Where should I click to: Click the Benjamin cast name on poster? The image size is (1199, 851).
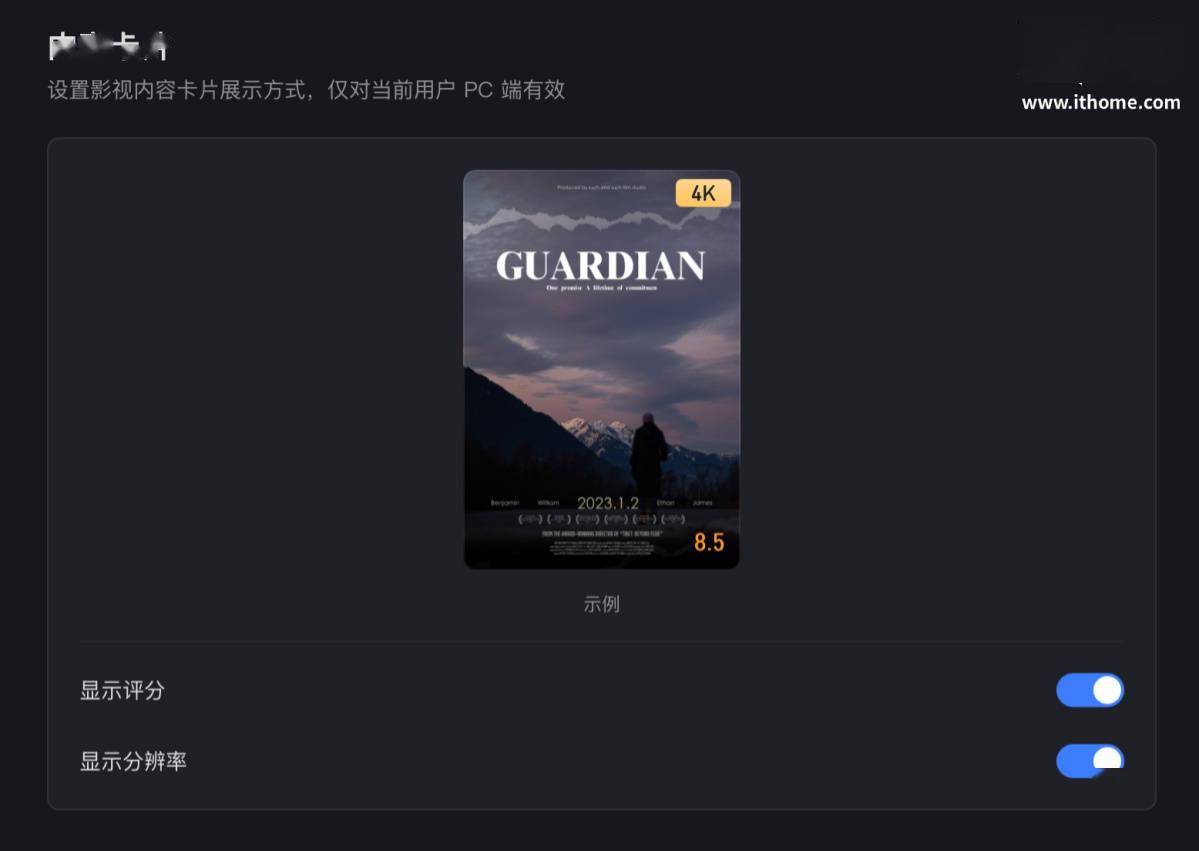pyautogui.click(x=505, y=503)
